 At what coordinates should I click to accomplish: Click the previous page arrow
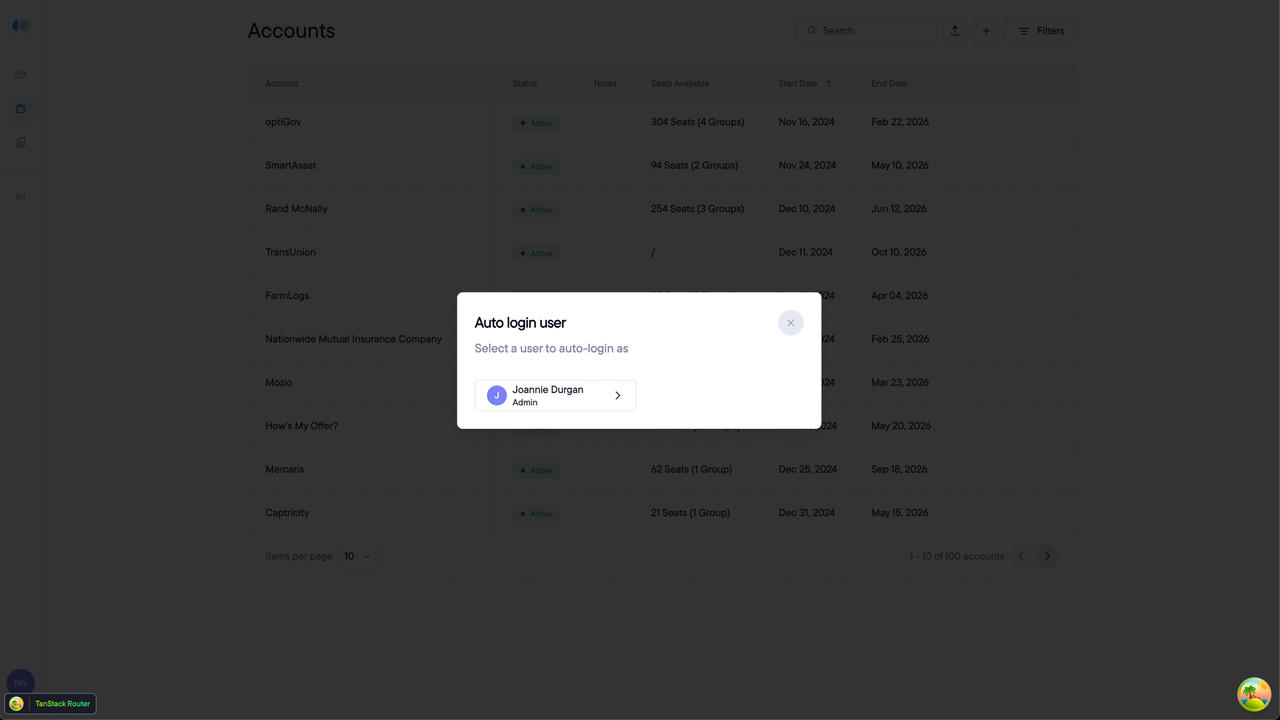click(x=1020, y=556)
